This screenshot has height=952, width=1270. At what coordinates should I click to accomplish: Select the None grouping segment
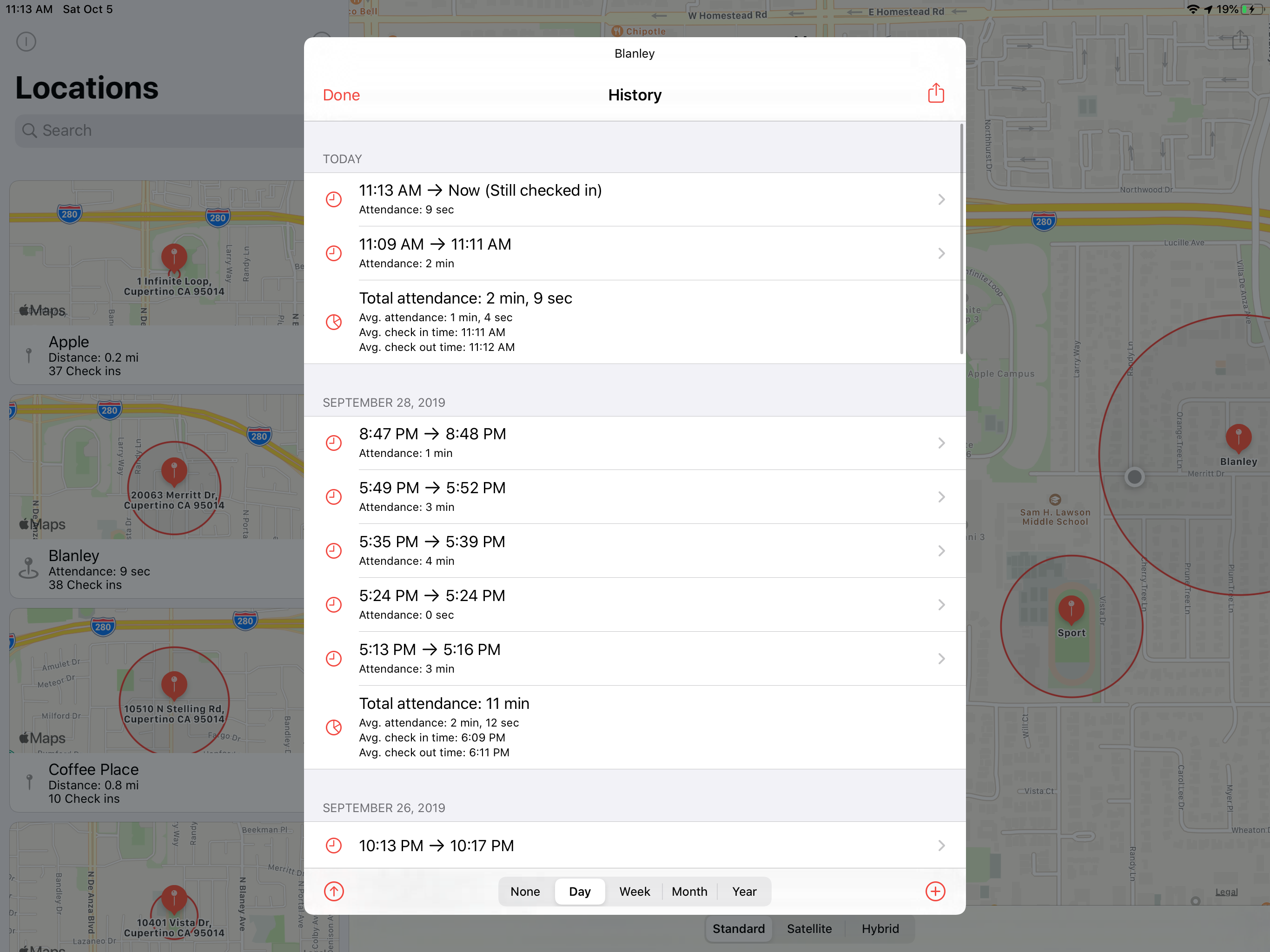point(525,891)
